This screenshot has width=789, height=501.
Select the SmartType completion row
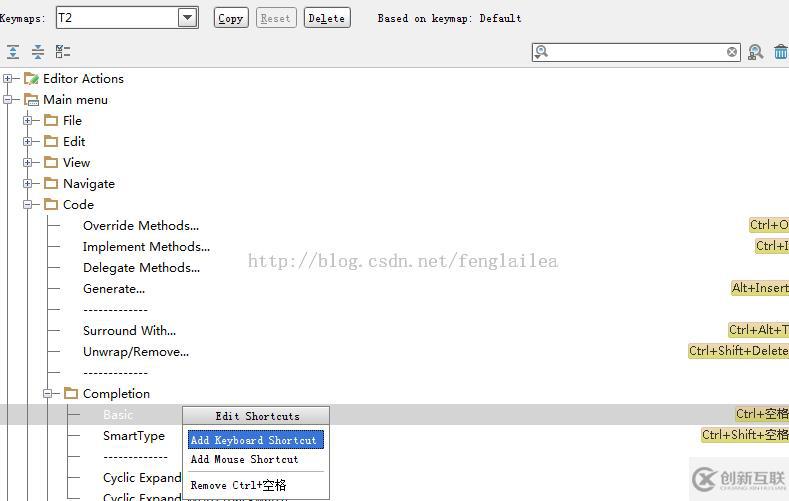[134, 436]
